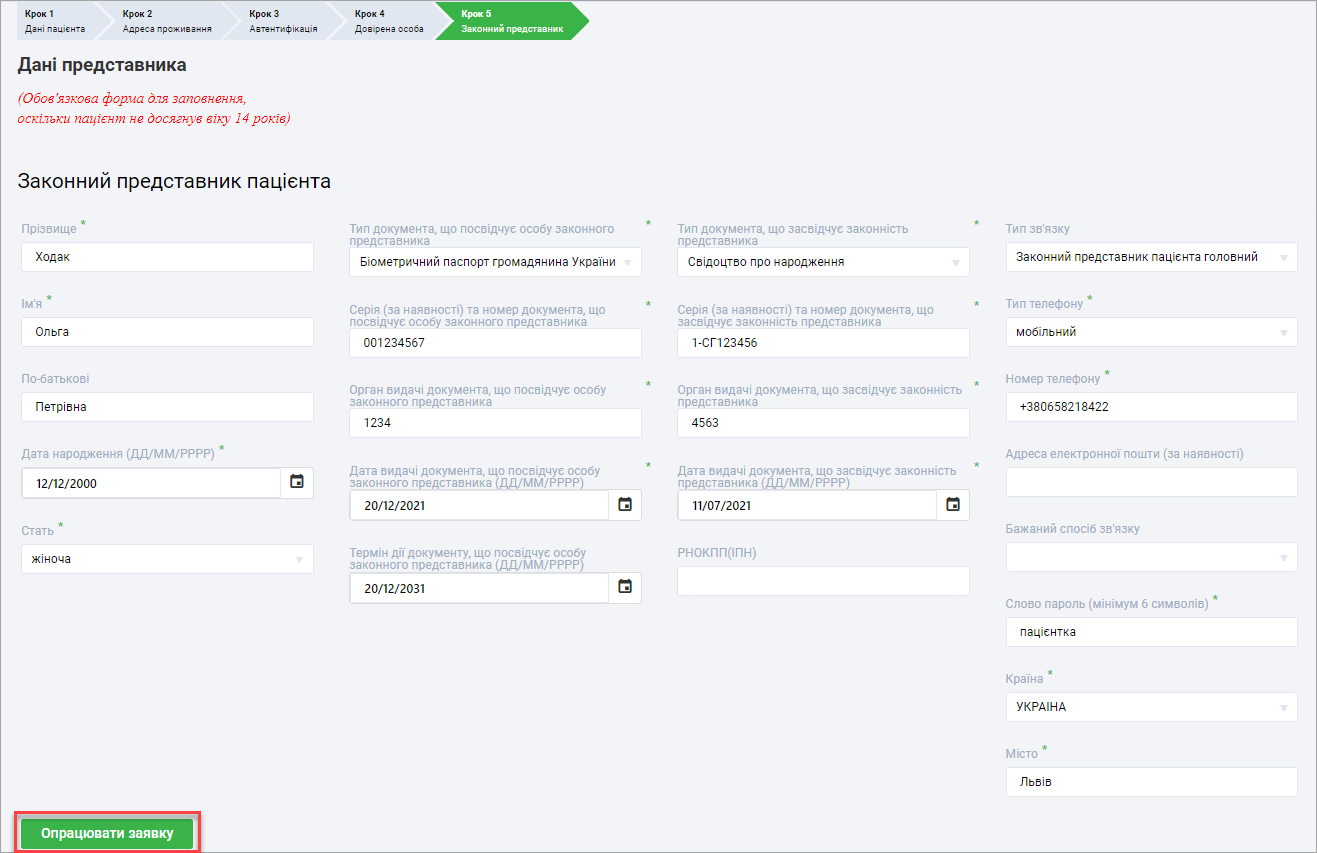This screenshot has height=853, width=1317.
Task: Open calendar for identity document issue date
Action: (625, 505)
